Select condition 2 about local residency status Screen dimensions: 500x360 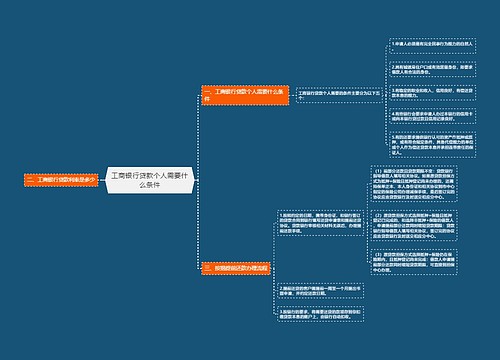click(x=432, y=69)
